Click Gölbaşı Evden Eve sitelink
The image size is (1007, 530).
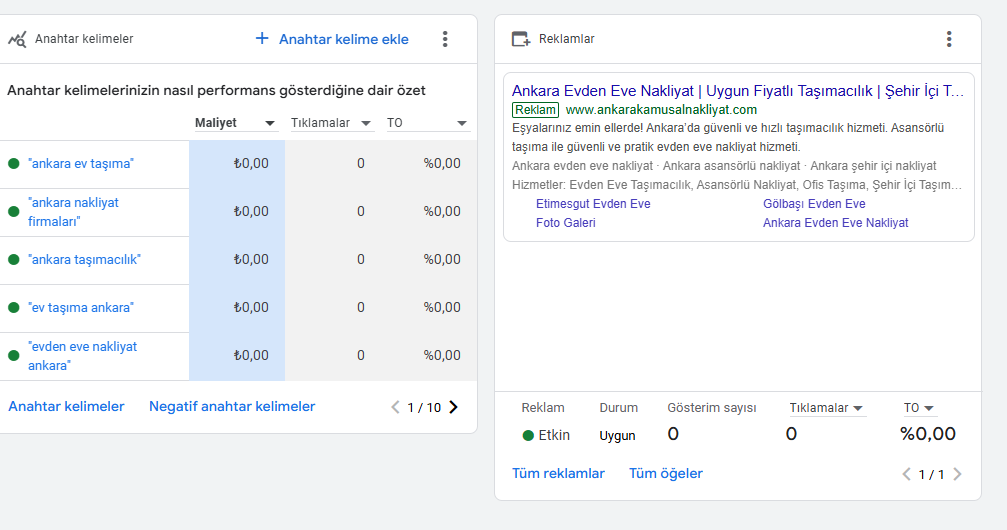point(814,204)
